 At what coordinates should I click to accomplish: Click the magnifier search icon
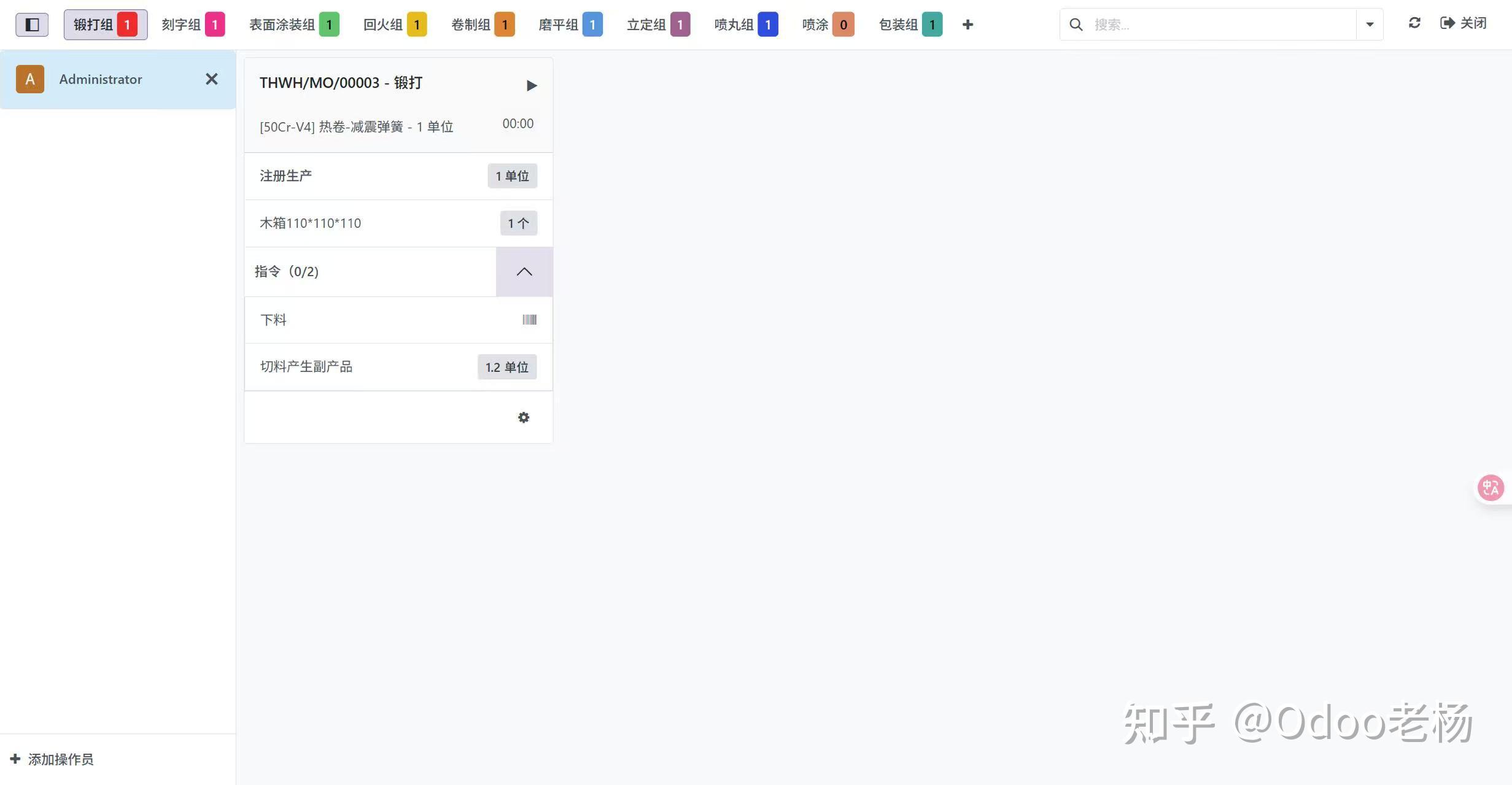pyautogui.click(x=1076, y=25)
